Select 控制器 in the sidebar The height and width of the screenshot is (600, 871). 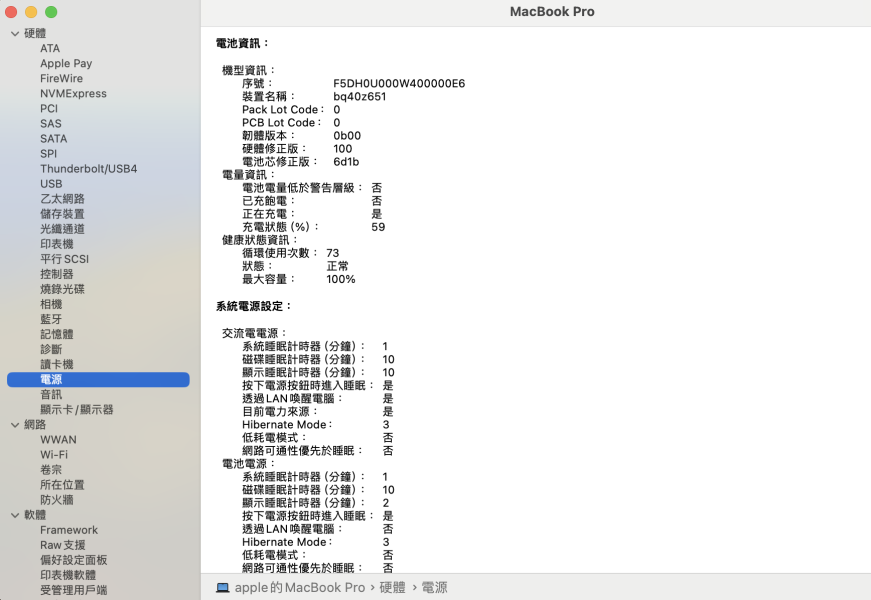point(57,274)
